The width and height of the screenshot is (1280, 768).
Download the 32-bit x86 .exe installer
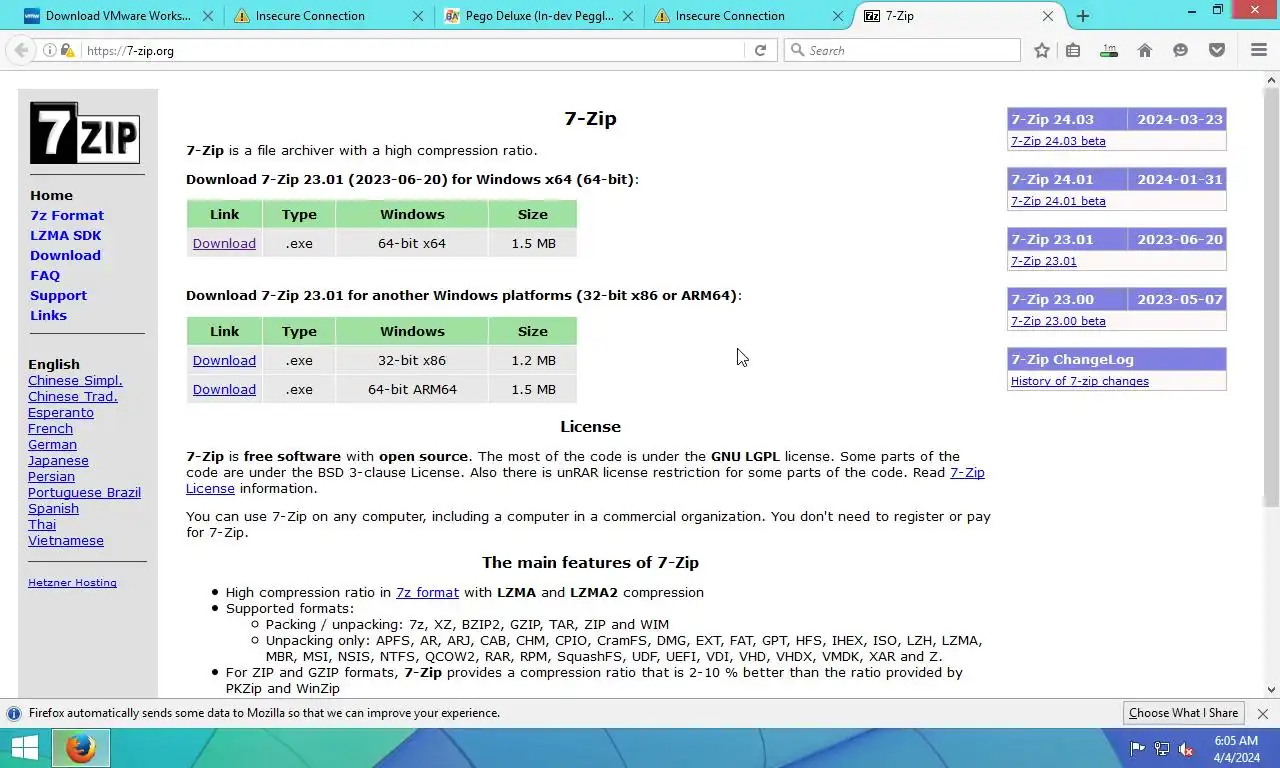[224, 360]
